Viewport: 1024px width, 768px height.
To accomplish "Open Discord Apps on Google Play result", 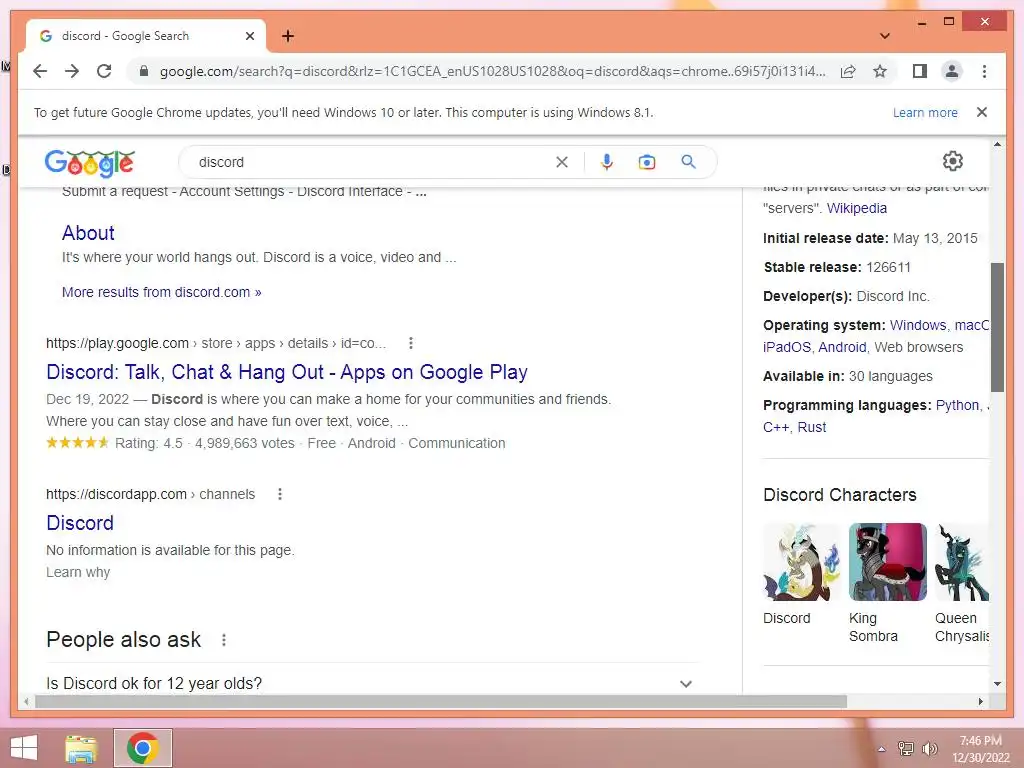I will (x=287, y=372).
